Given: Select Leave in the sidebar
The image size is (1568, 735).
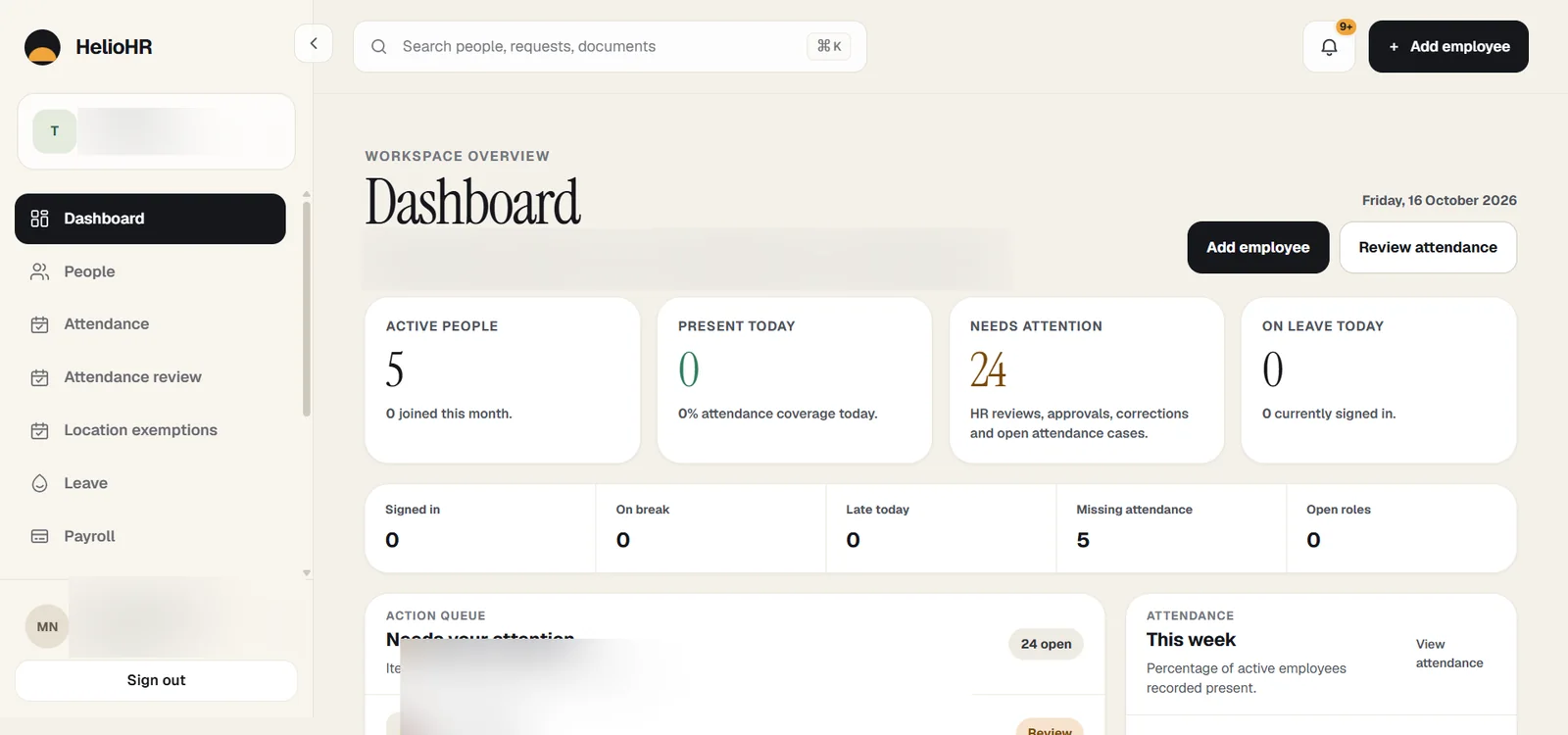Looking at the screenshot, I should pos(150,483).
